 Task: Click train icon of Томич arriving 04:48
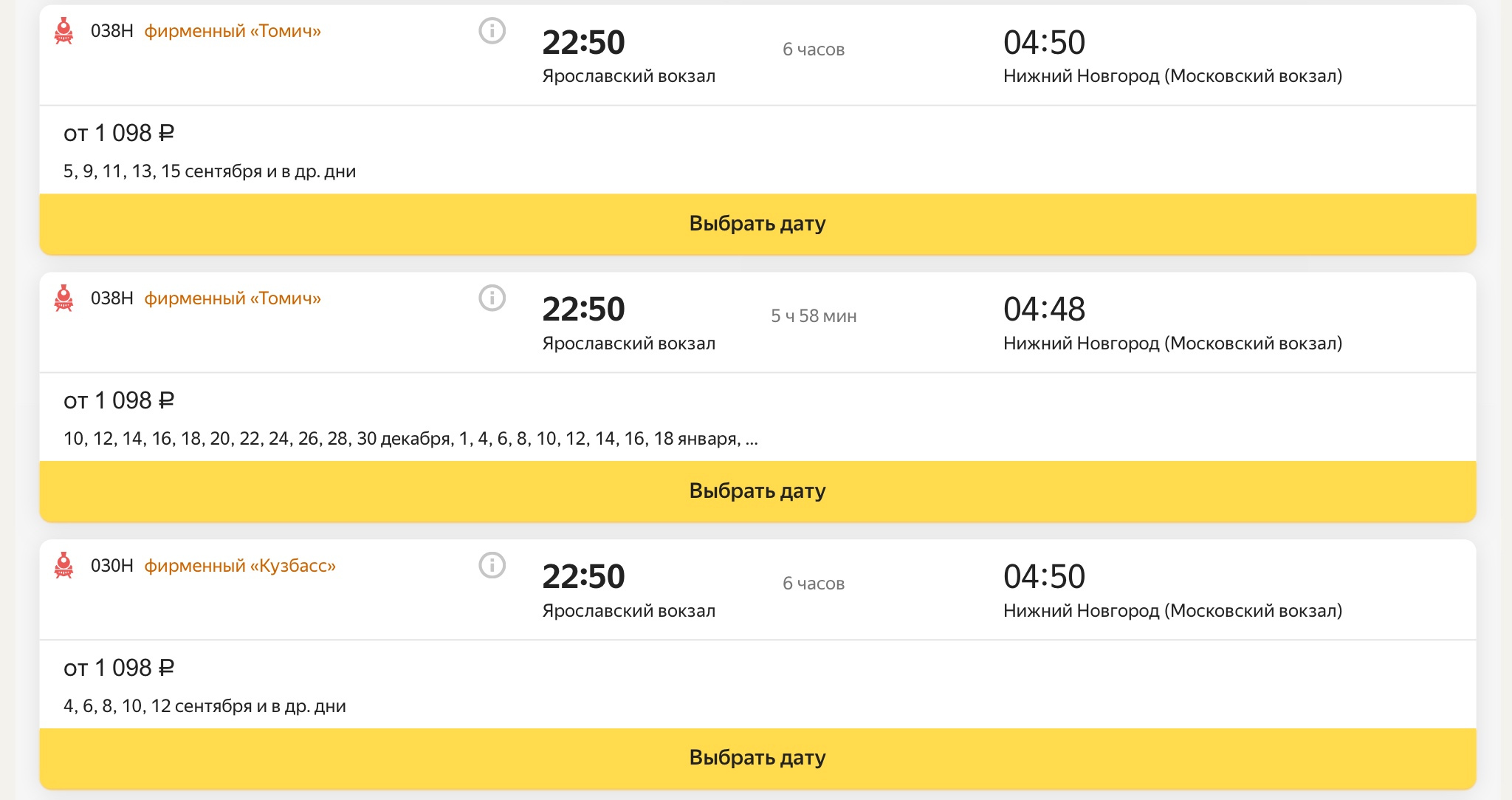coord(64,298)
